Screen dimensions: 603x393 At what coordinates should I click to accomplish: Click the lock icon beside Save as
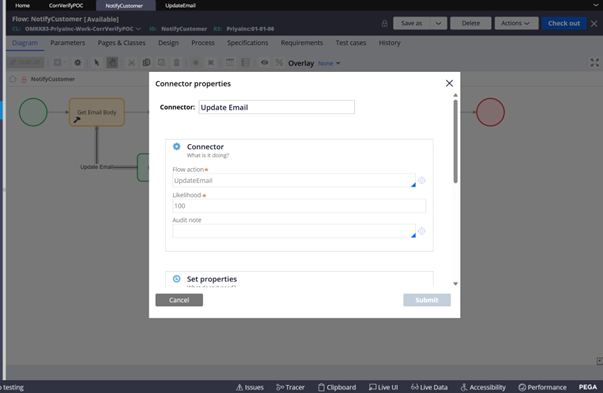pyautogui.click(x=384, y=23)
